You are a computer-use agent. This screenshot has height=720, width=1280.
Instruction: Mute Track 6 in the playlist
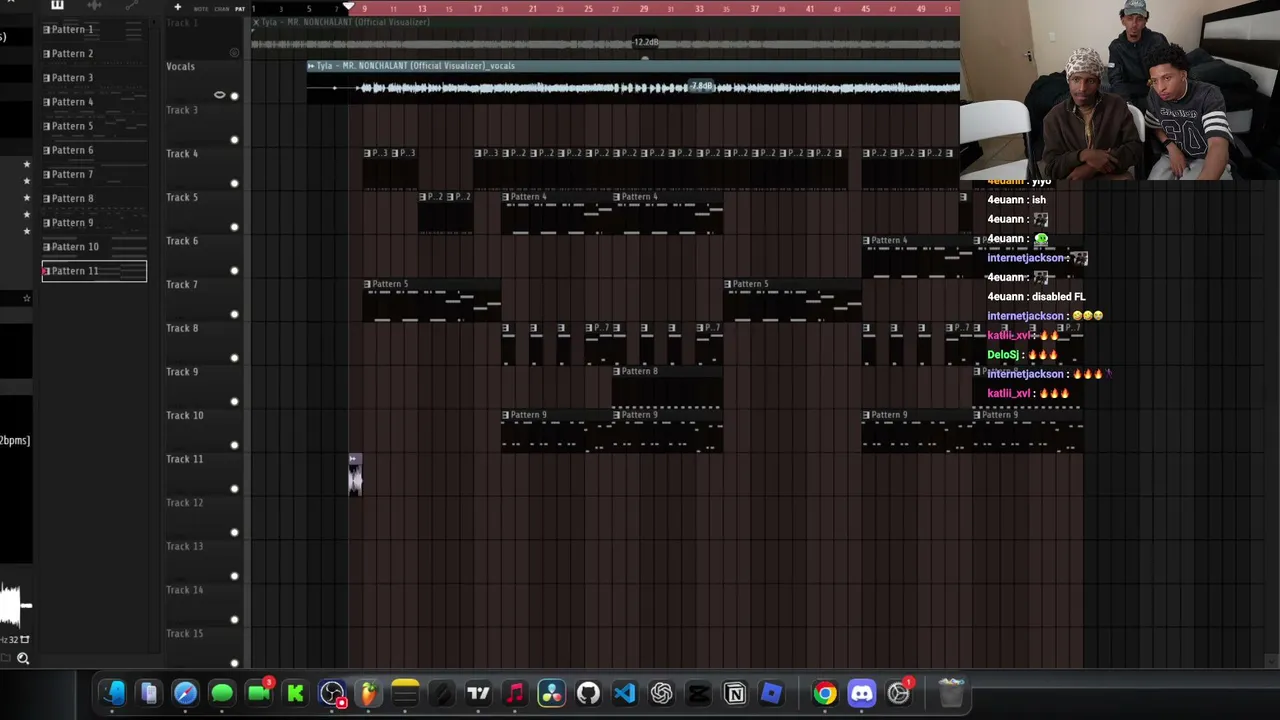234,270
